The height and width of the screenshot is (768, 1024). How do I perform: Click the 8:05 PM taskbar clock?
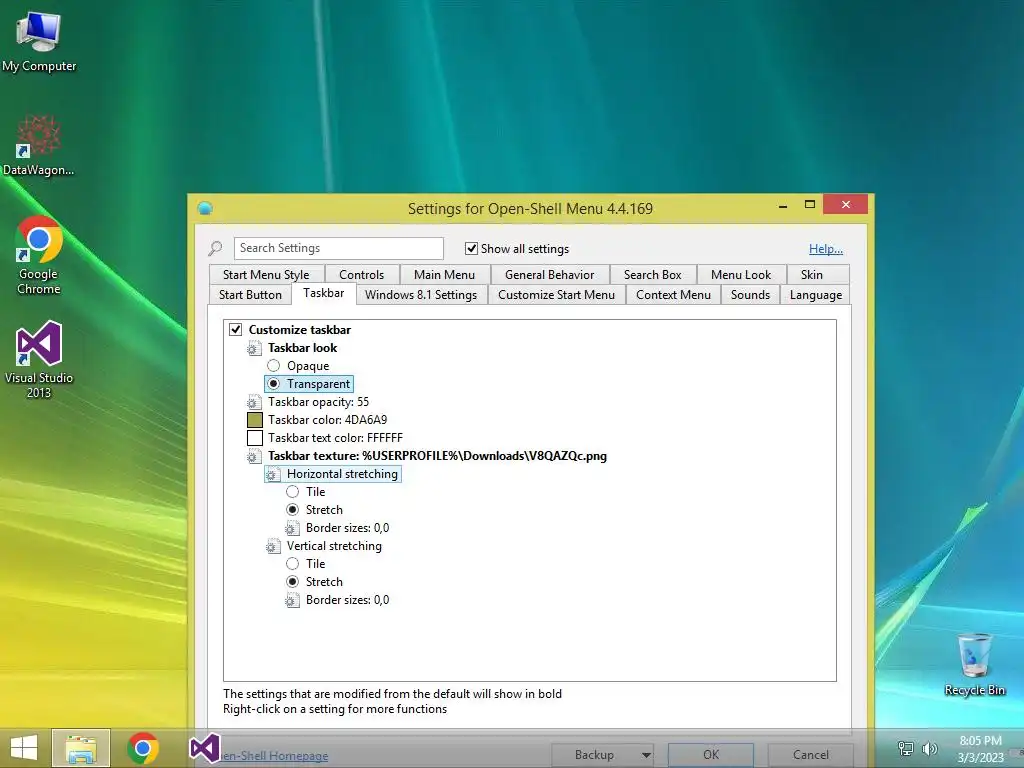click(980, 749)
